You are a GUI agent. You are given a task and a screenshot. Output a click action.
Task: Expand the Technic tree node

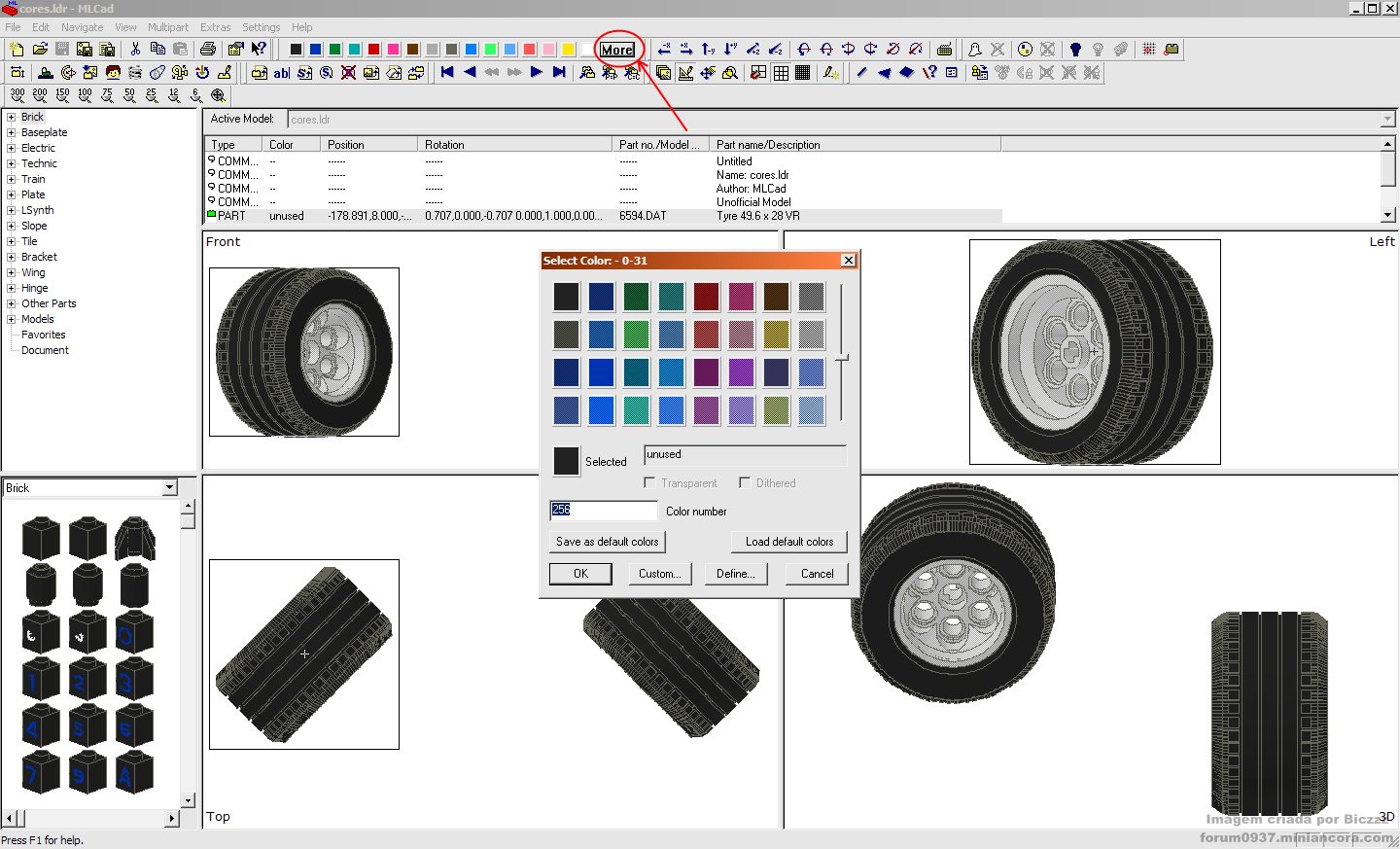tap(12, 163)
